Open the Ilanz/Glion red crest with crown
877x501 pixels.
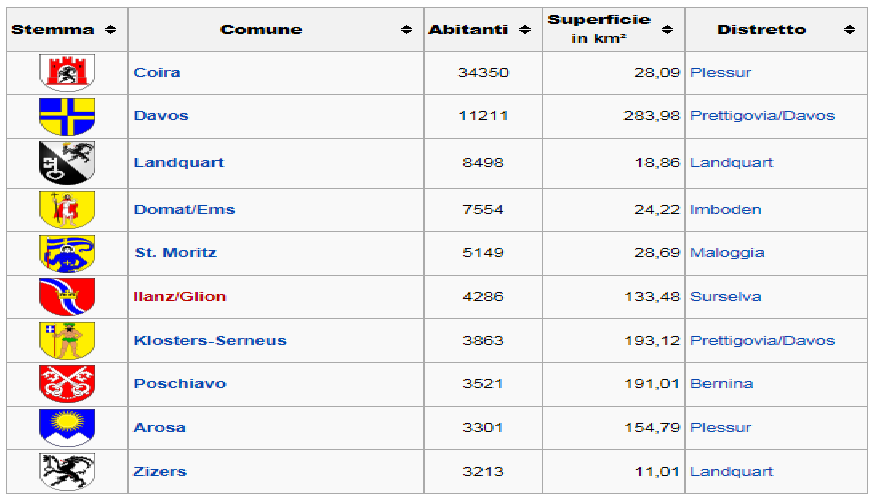pyautogui.click(x=67, y=297)
